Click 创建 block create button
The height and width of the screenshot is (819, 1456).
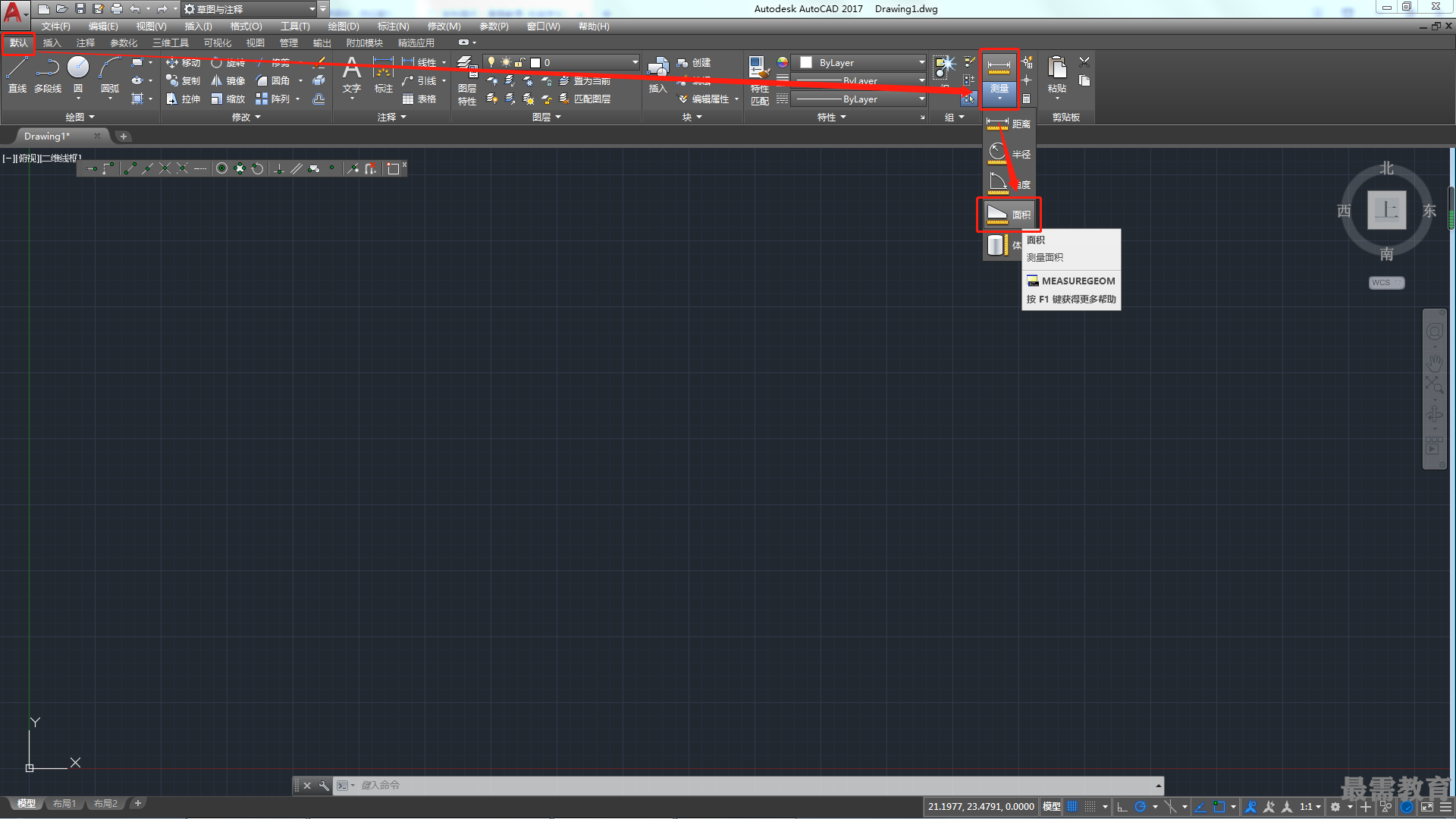pos(694,63)
